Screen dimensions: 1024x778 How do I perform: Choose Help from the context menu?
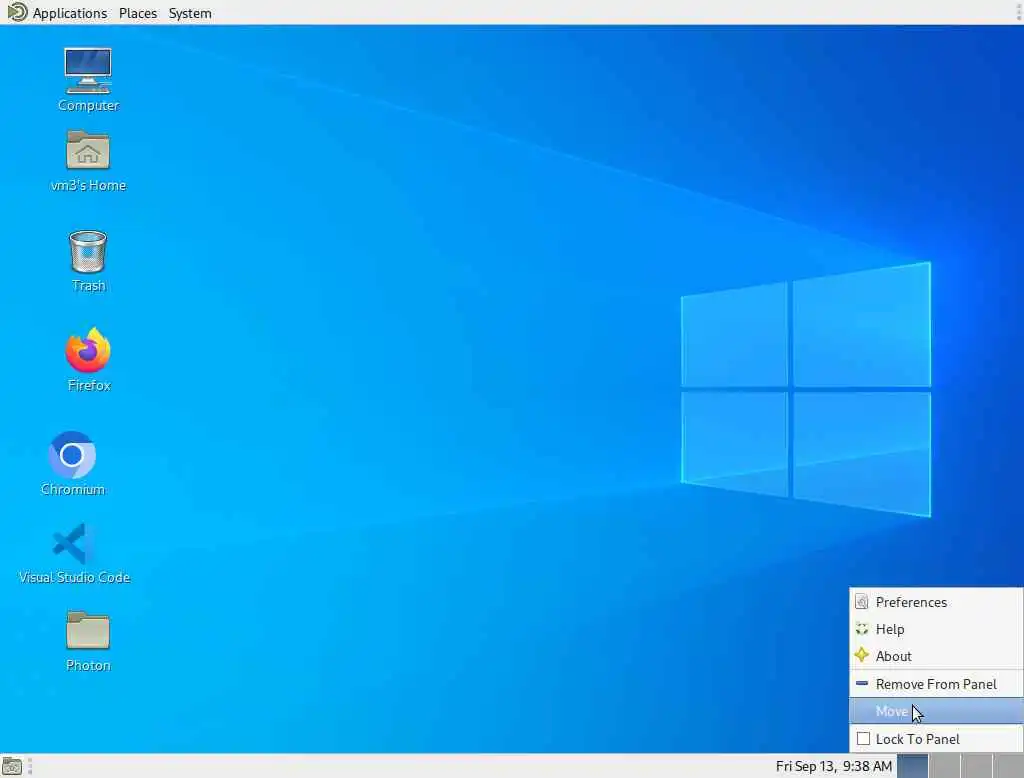tap(936, 629)
